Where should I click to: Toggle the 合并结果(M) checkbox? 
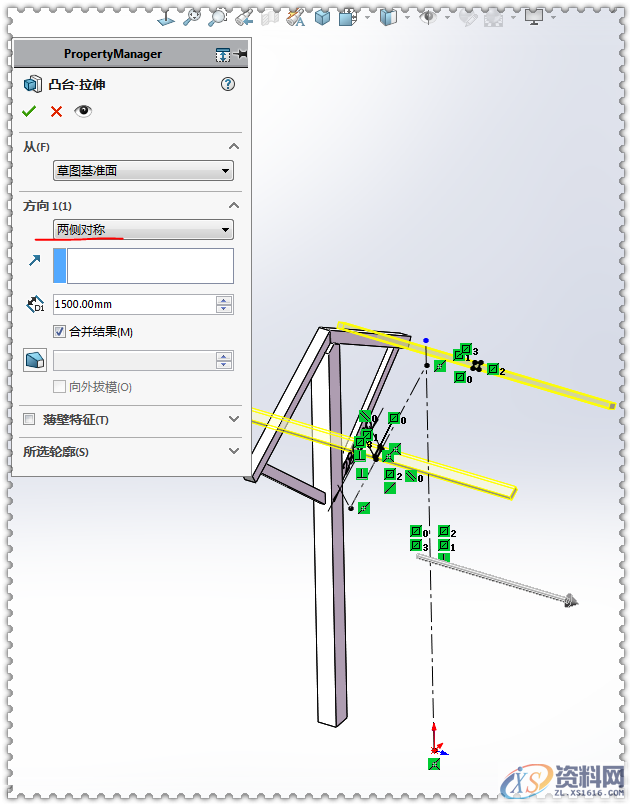pyautogui.click(x=60, y=332)
